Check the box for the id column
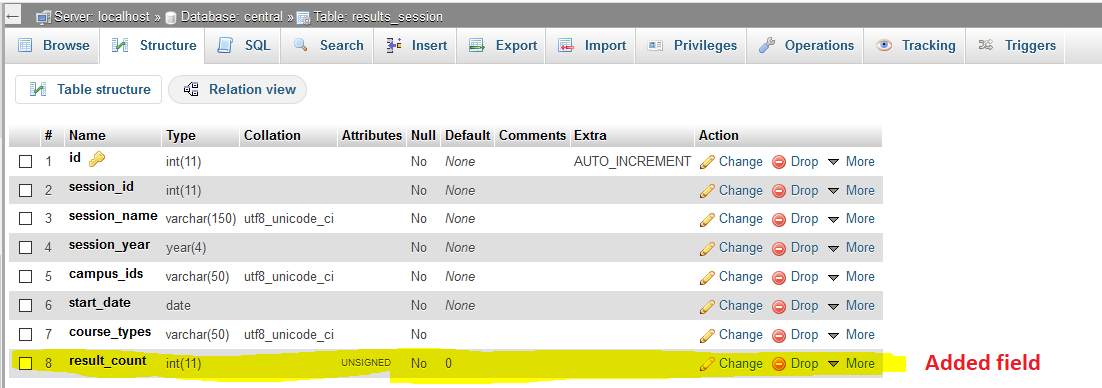 [25, 162]
